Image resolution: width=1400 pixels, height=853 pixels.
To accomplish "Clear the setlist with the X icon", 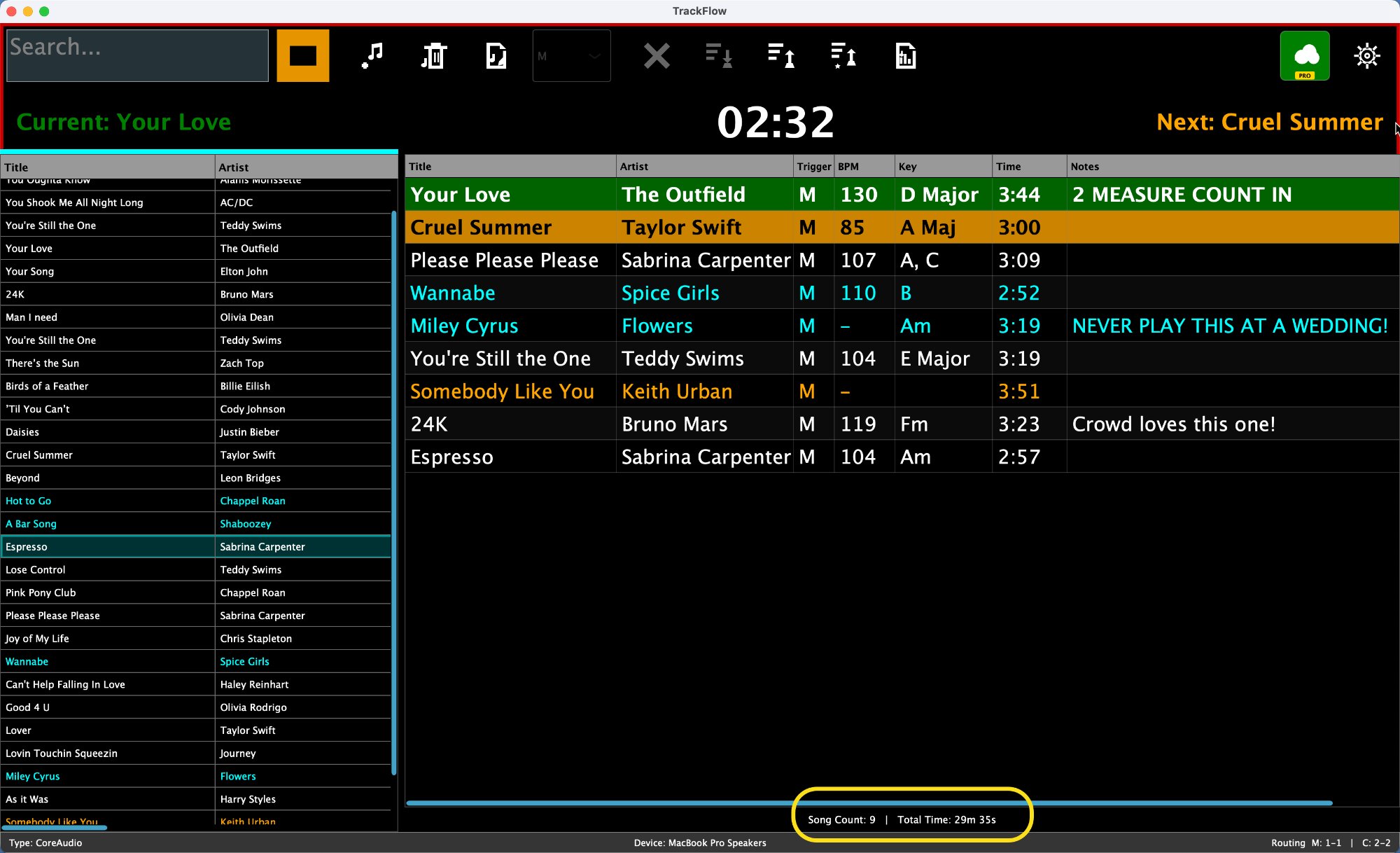I will point(656,55).
